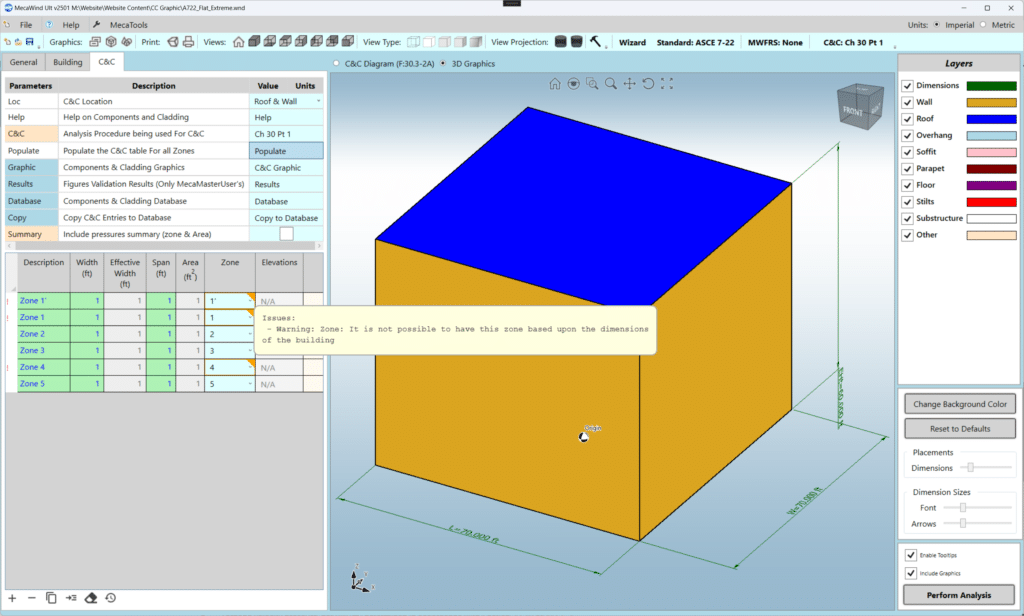Click the eraser icon below table
This screenshot has width=1024, height=616.
tap(91, 598)
